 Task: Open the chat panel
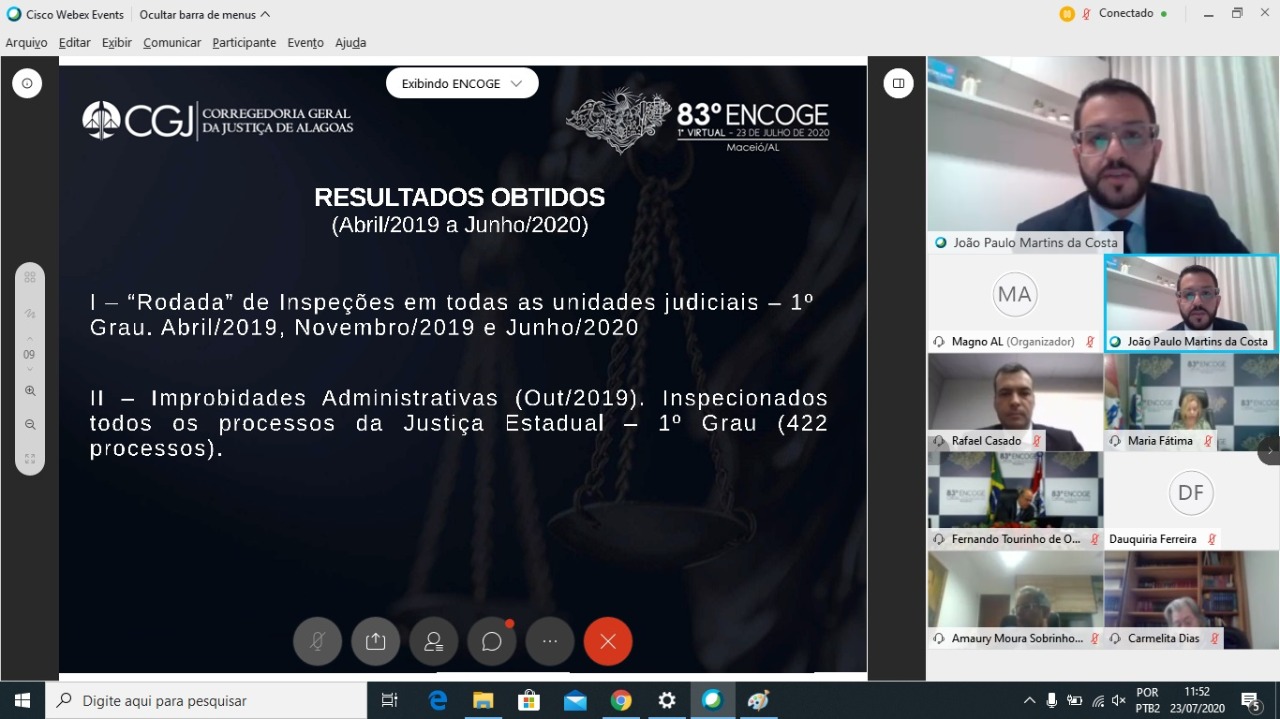pyautogui.click(x=491, y=642)
